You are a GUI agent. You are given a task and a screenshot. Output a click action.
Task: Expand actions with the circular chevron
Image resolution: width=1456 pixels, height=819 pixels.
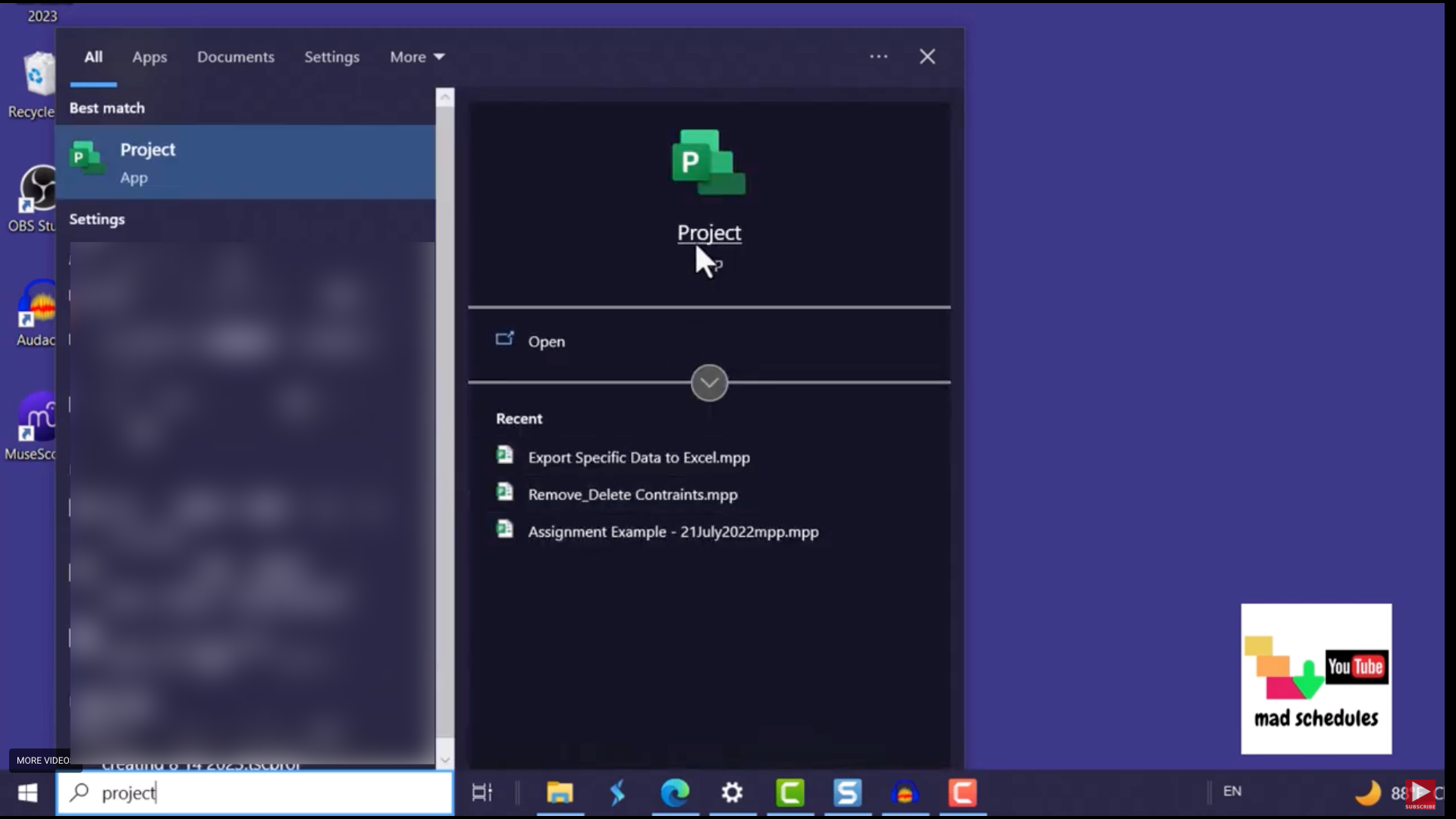tap(709, 383)
